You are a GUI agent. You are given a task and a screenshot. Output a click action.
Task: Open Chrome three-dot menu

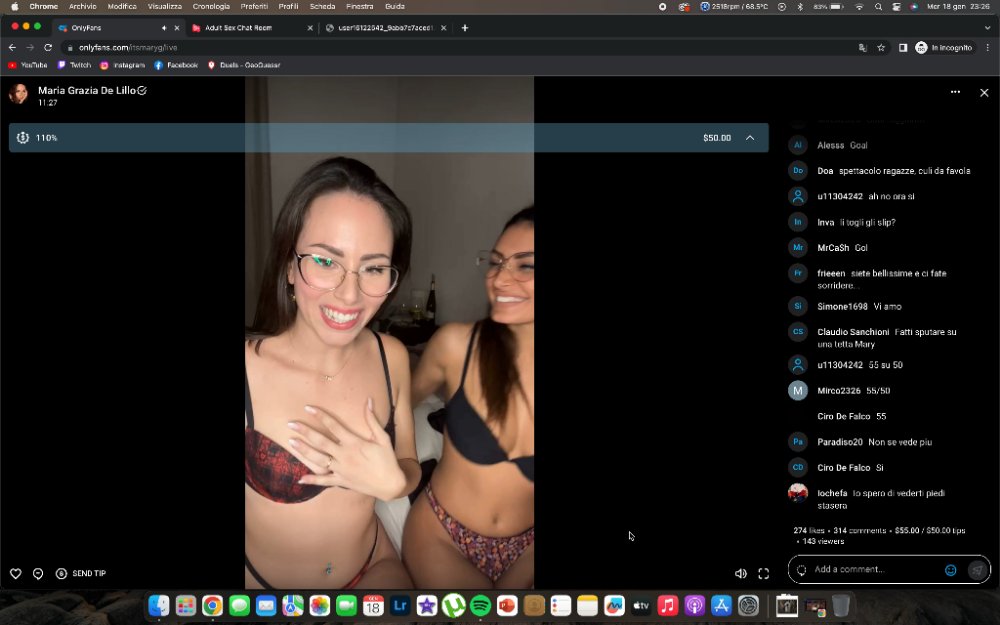pyautogui.click(x=987, y=47)
